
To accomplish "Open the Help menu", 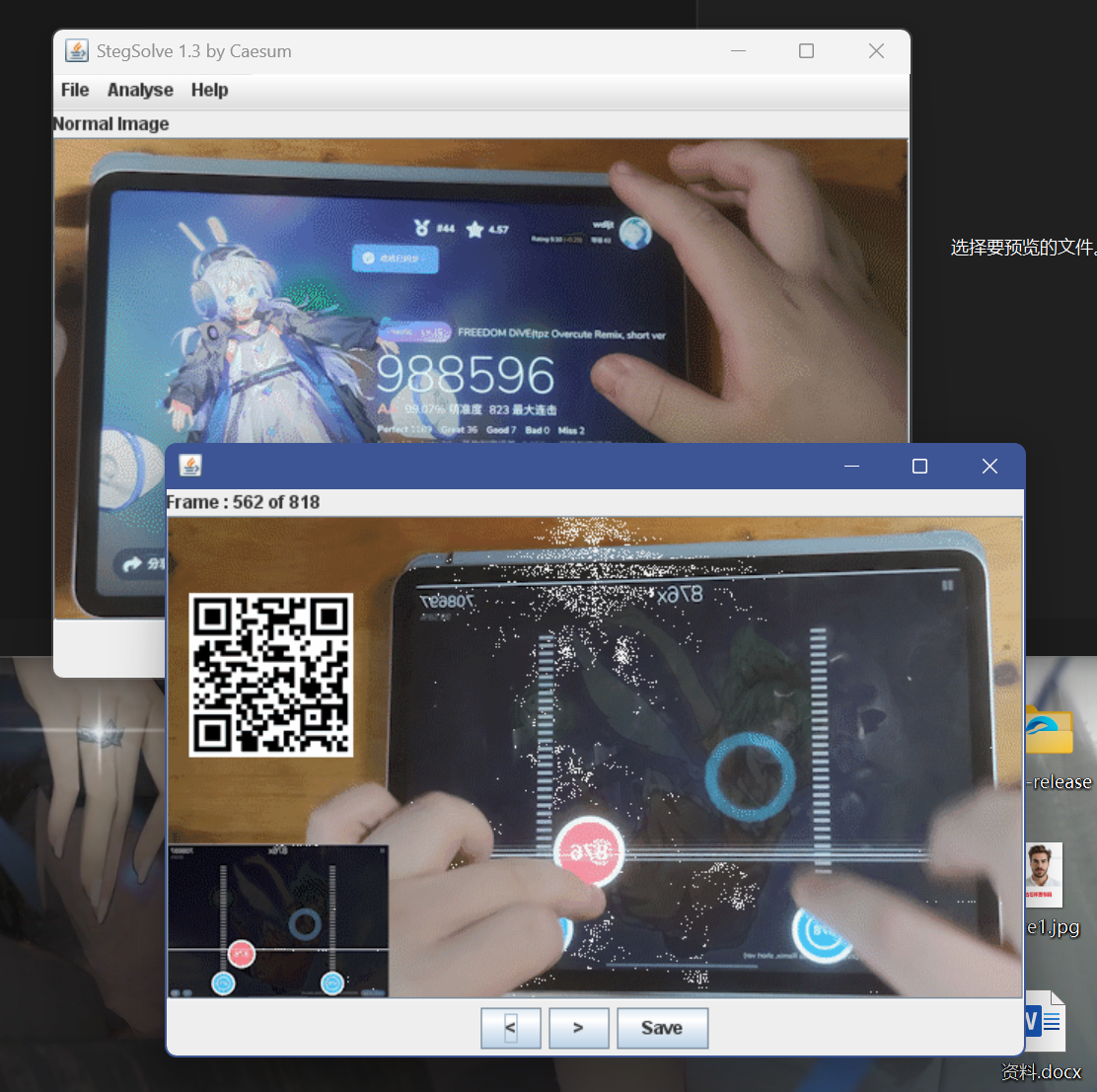I will coord(209,90).
